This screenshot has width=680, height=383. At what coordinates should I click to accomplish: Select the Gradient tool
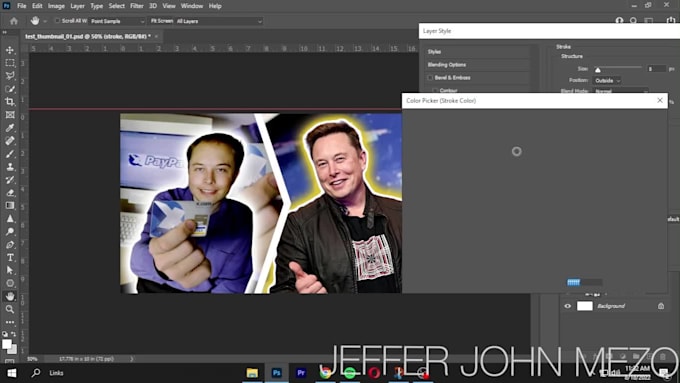pos(10,206)
